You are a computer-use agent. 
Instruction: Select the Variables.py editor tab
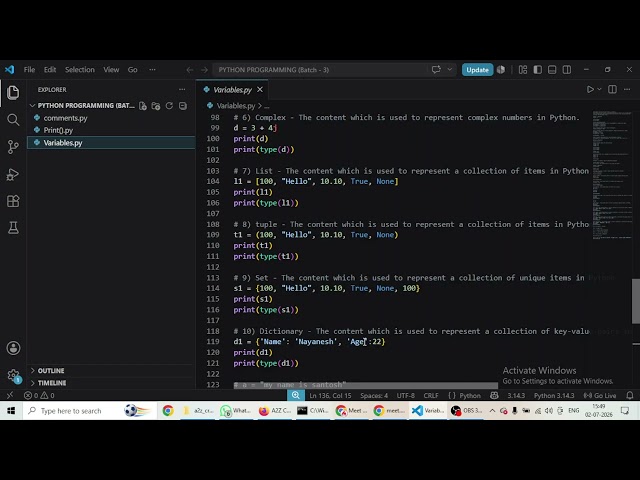(x=232, y=90)
